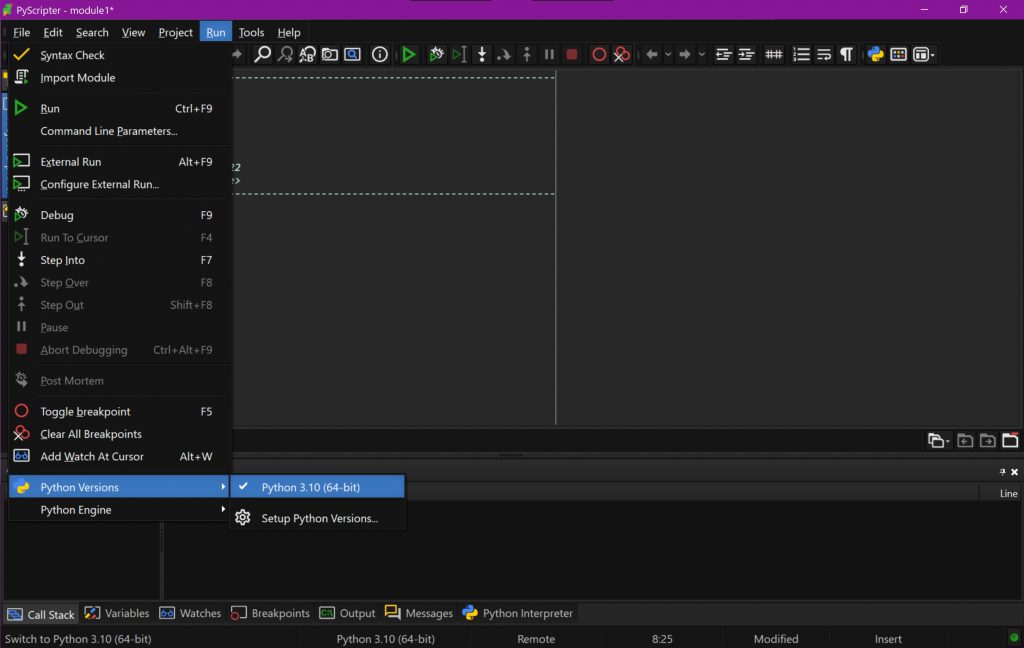Open the File menu
1024x648 pixels.
[22, 32]
